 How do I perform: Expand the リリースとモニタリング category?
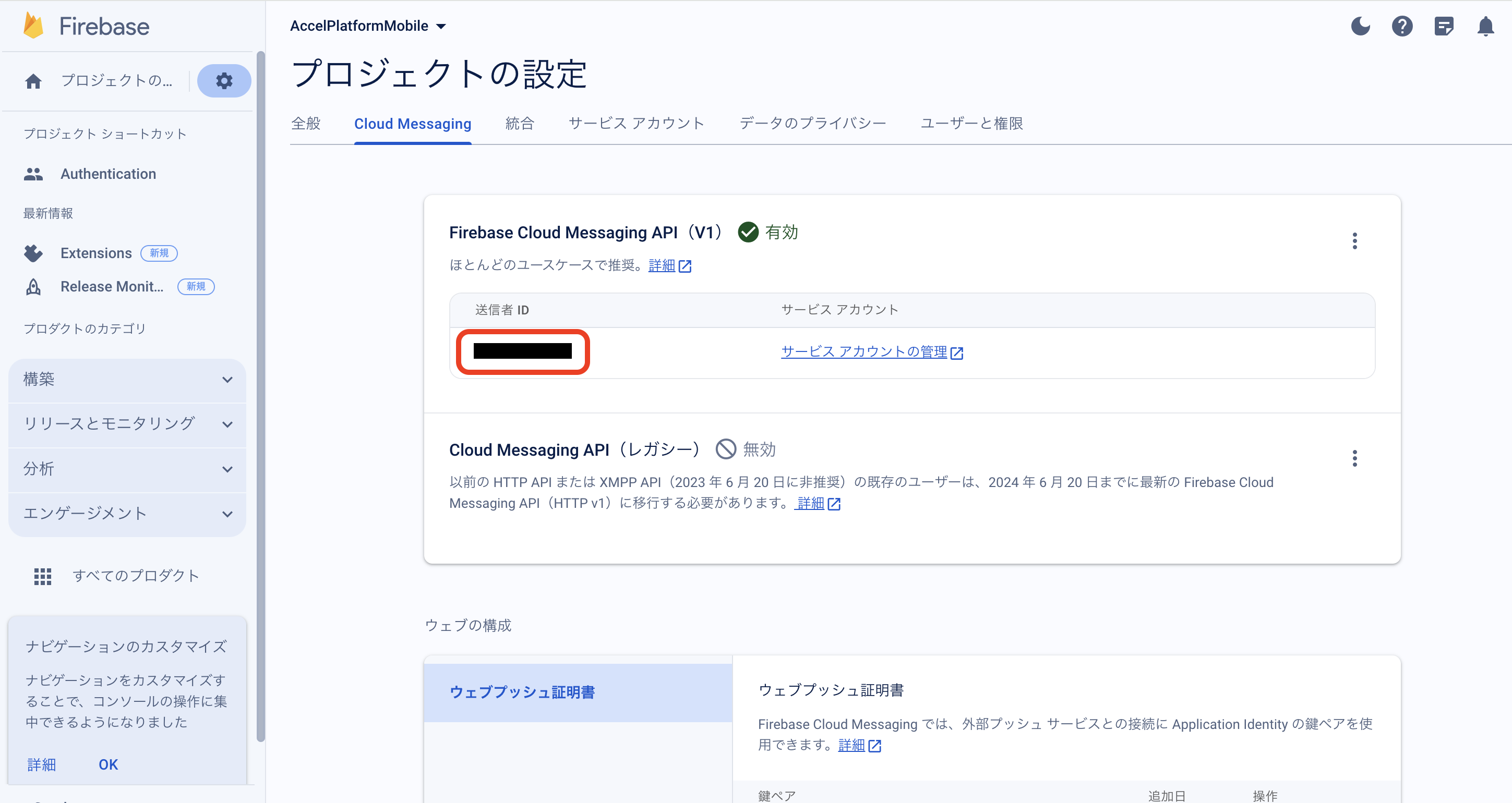(127, 423)
